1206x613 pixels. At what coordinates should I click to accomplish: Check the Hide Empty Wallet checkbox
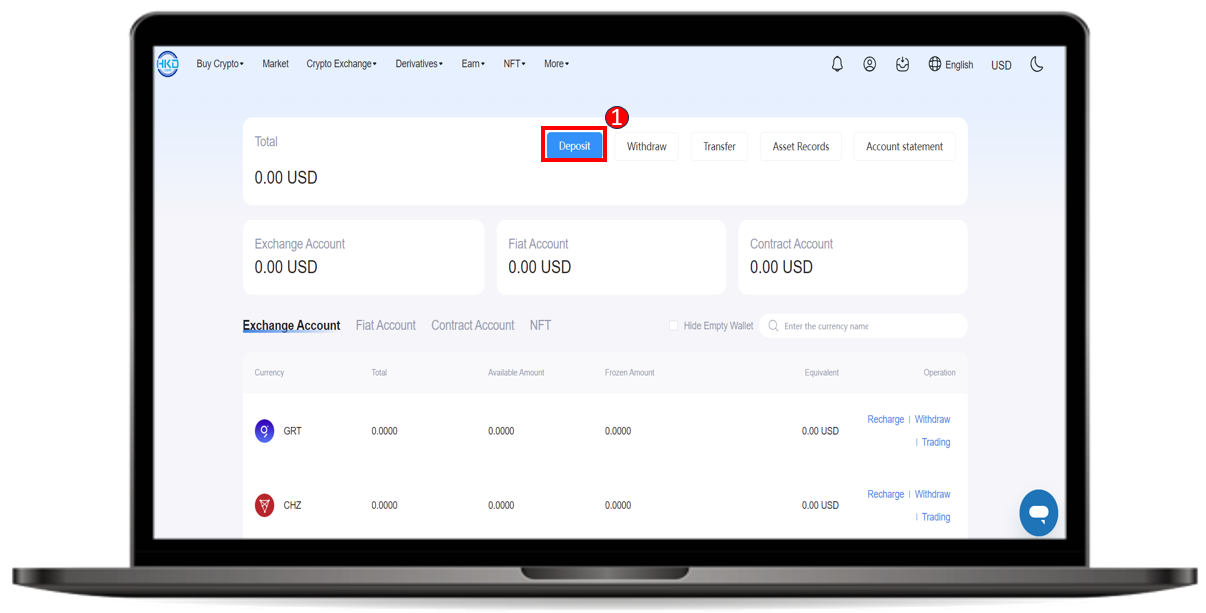click(673, 326)
